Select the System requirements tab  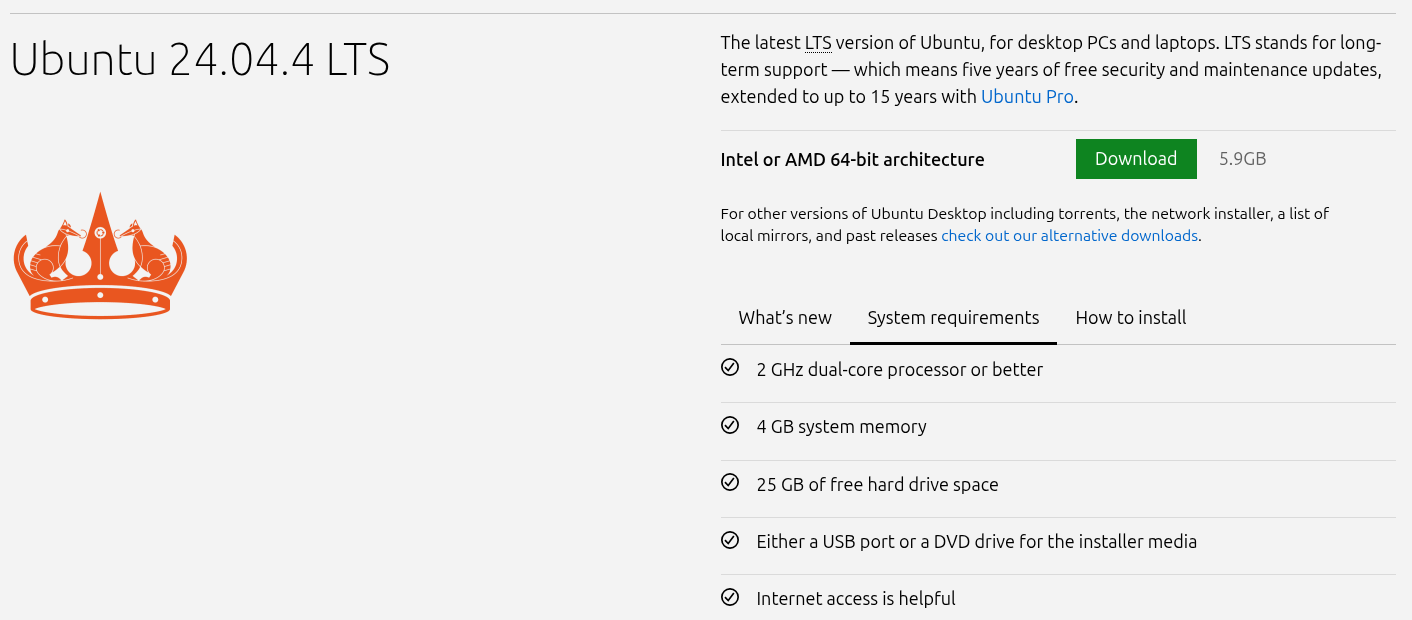(953, 318)
